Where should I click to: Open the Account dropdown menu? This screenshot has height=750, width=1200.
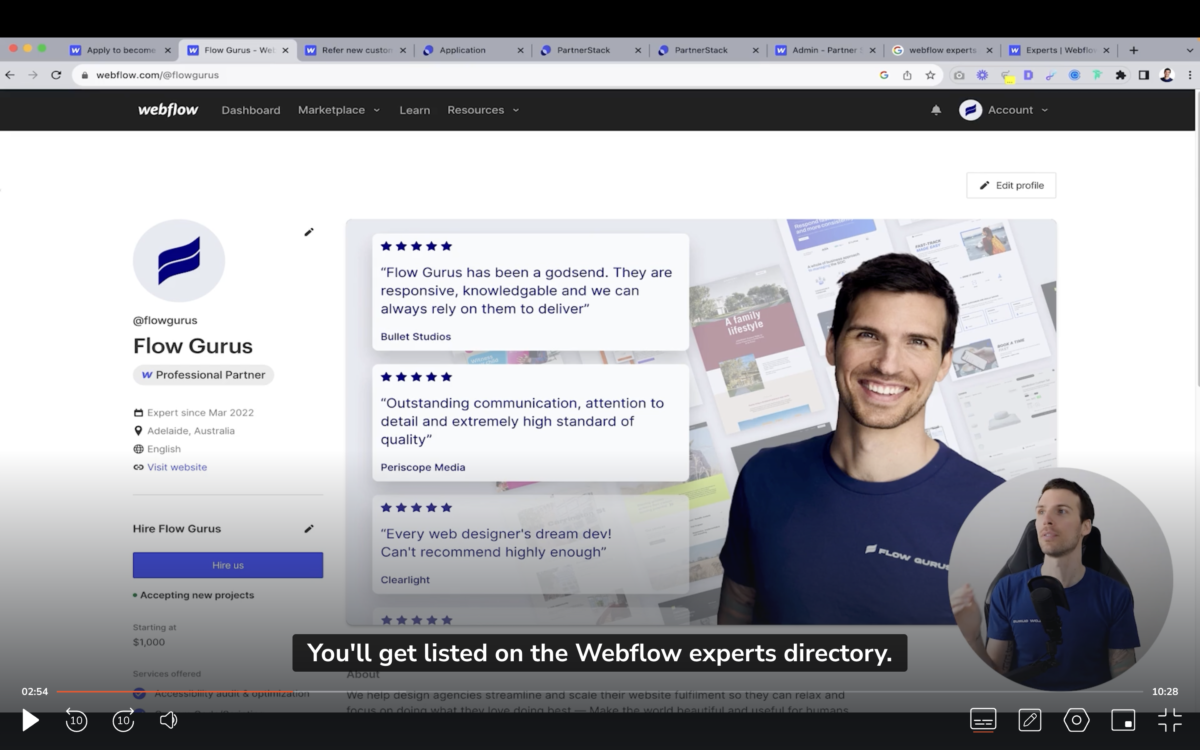pyautogui.click(x=1010, y=110)
